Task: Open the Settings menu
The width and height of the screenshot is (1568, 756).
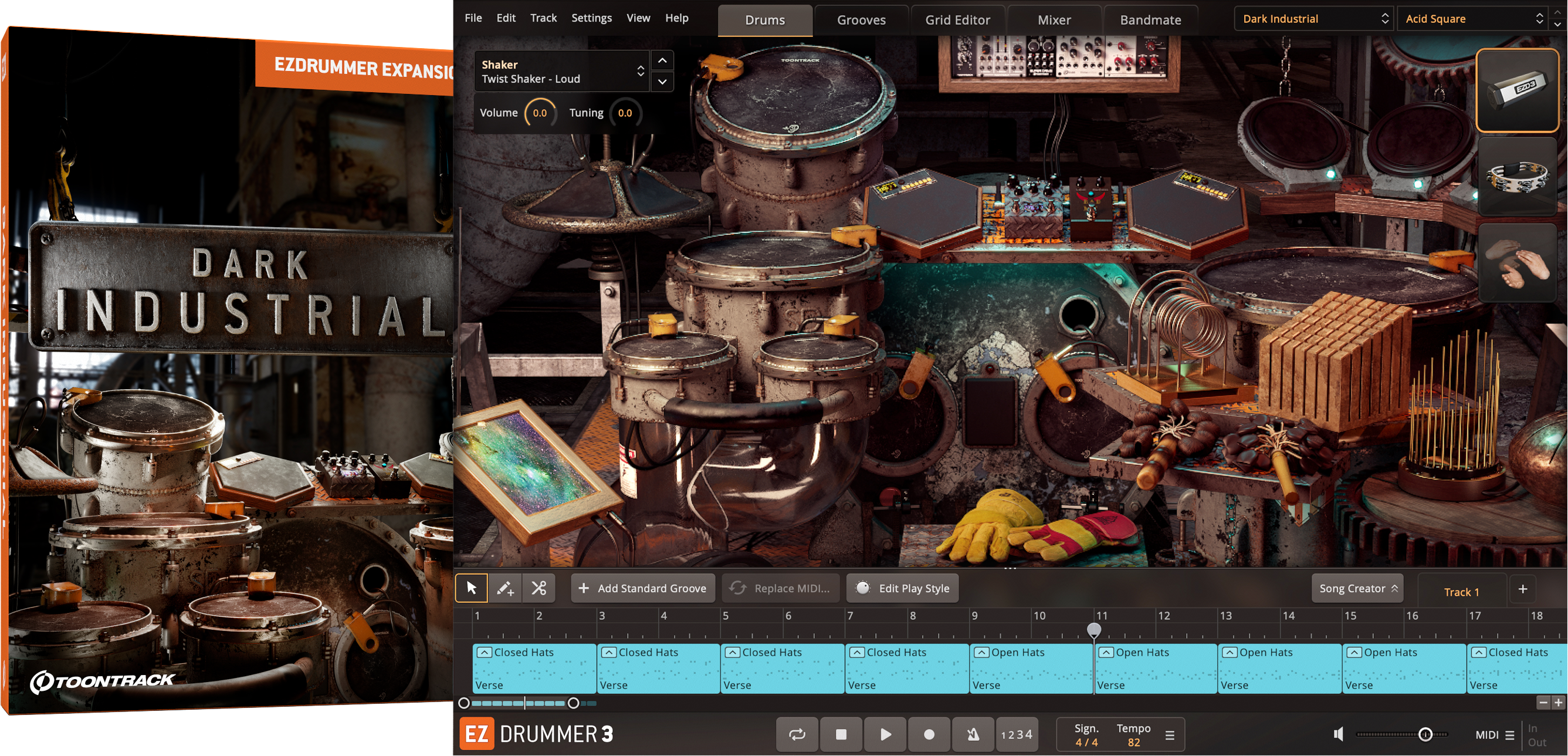Action: tap(591, 18)
